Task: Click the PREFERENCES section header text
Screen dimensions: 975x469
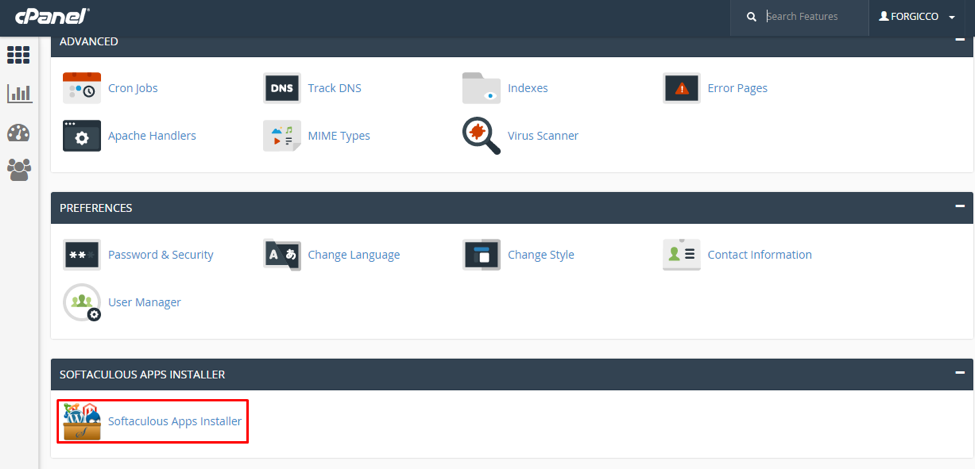Action: [96, 208]
